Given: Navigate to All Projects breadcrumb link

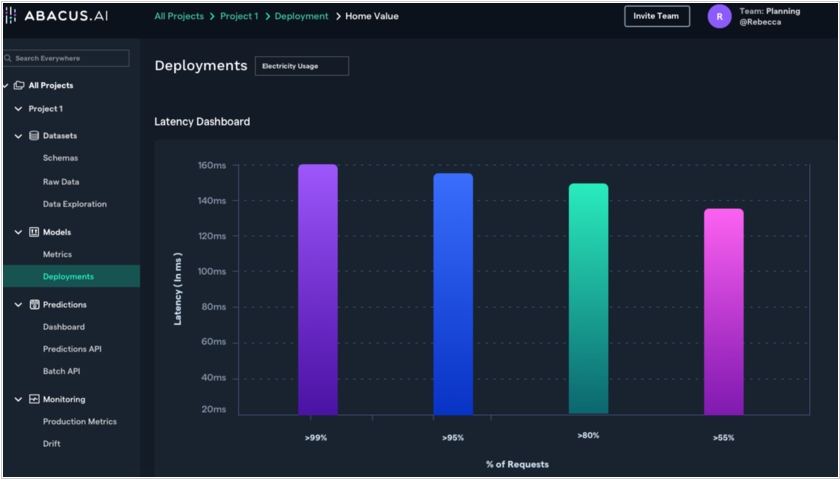Looking at the screenshot, I should pyautogui.click(x=179, y=17).
